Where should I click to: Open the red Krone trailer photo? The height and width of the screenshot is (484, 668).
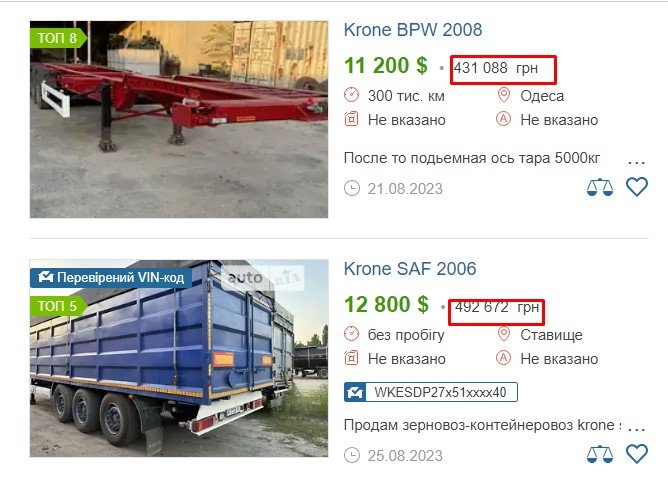coord(179,119)
